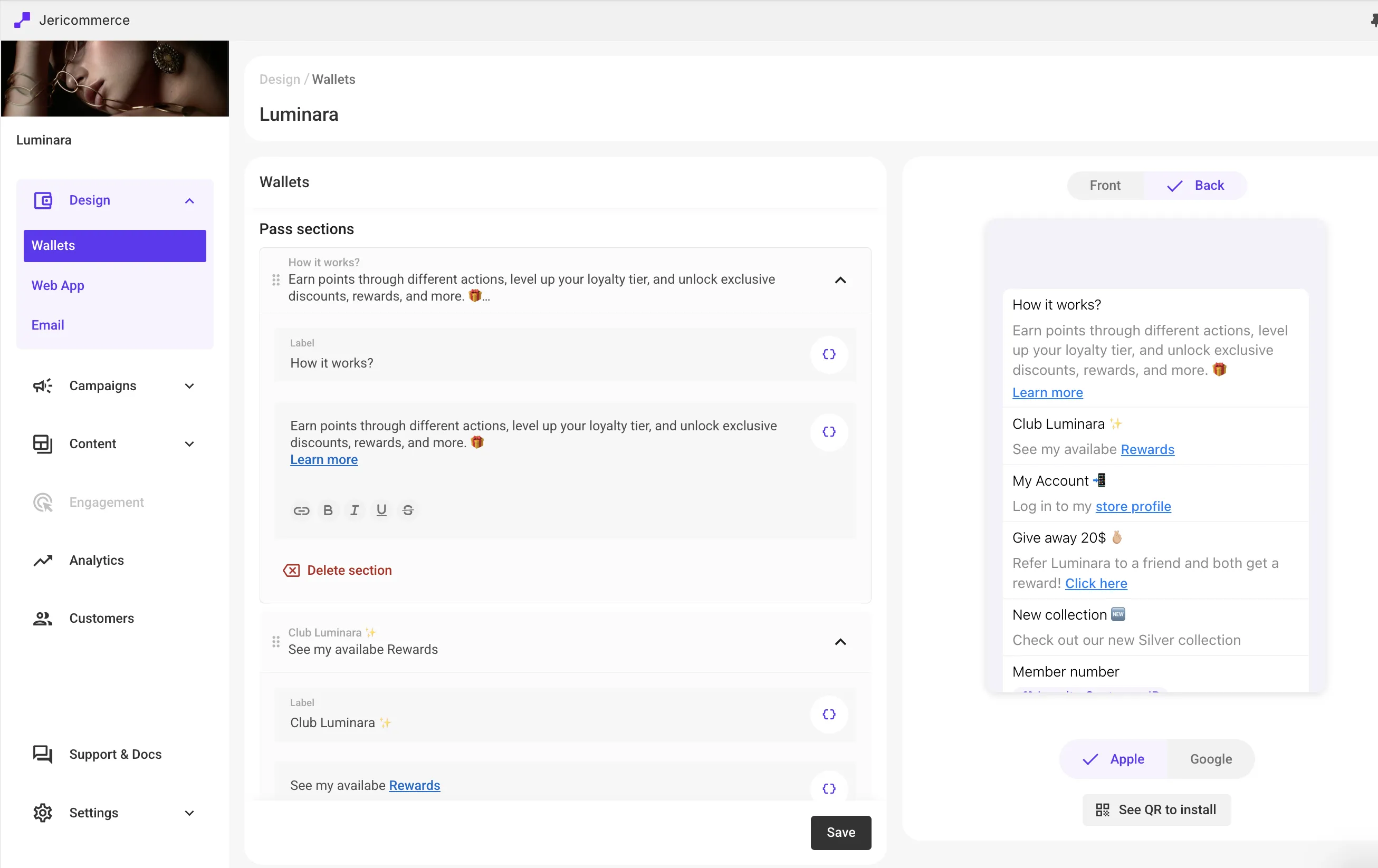Viewport: 1378px width, 868px height.
Task: Insert variable in Club Luminara label field
Action: click(829, 714)
